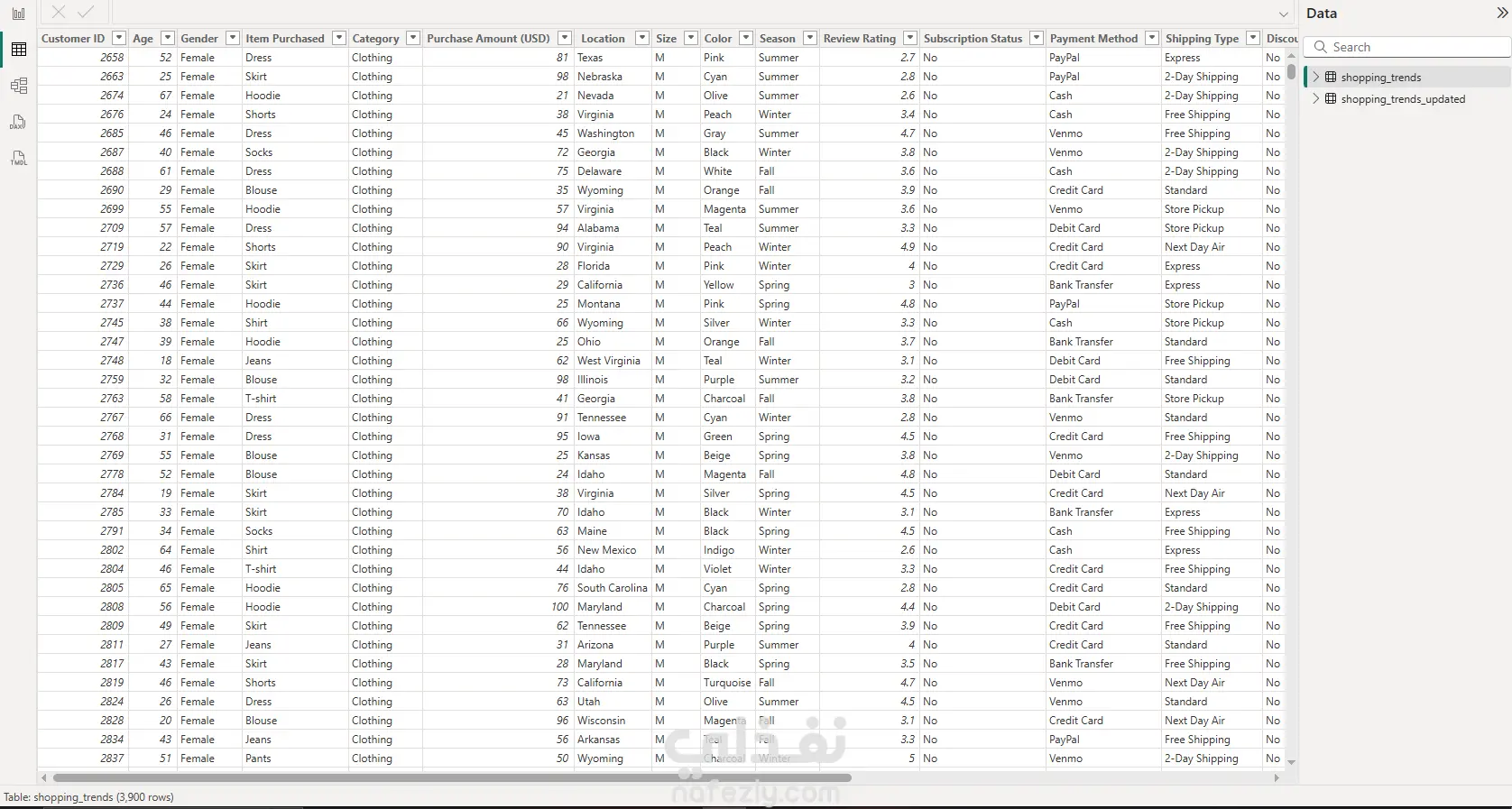Screen dimensions: 1512x809
Task: Open Item Purchased column filter dropdown
Action: point(339,38)
